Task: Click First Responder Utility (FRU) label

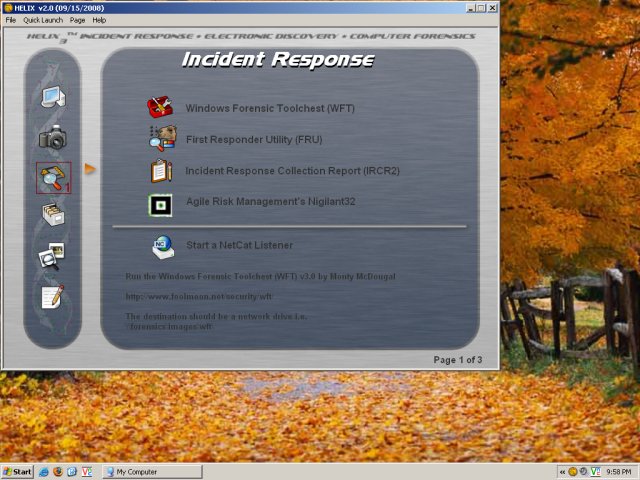Action: 254,140
